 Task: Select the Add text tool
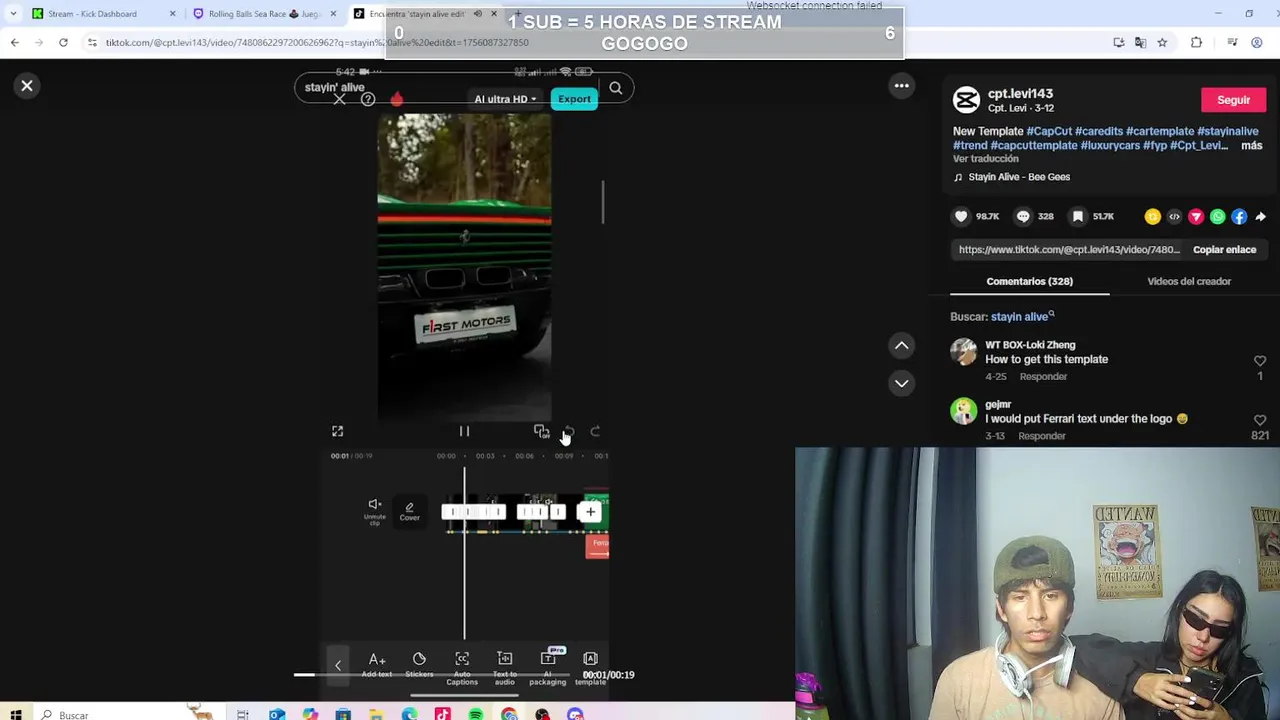(377, 664)
